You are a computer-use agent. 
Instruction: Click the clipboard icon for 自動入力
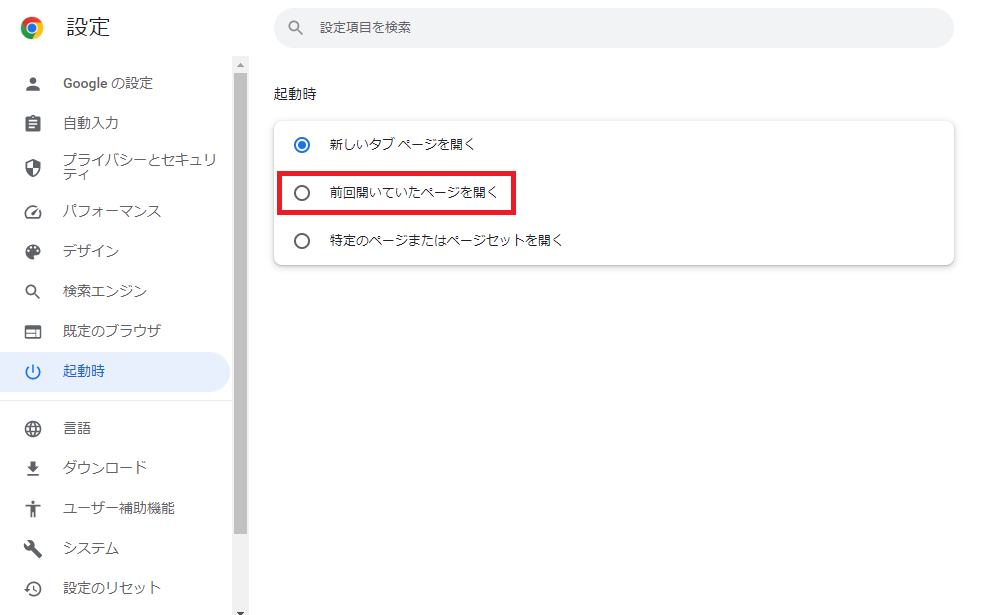(33, 124)
